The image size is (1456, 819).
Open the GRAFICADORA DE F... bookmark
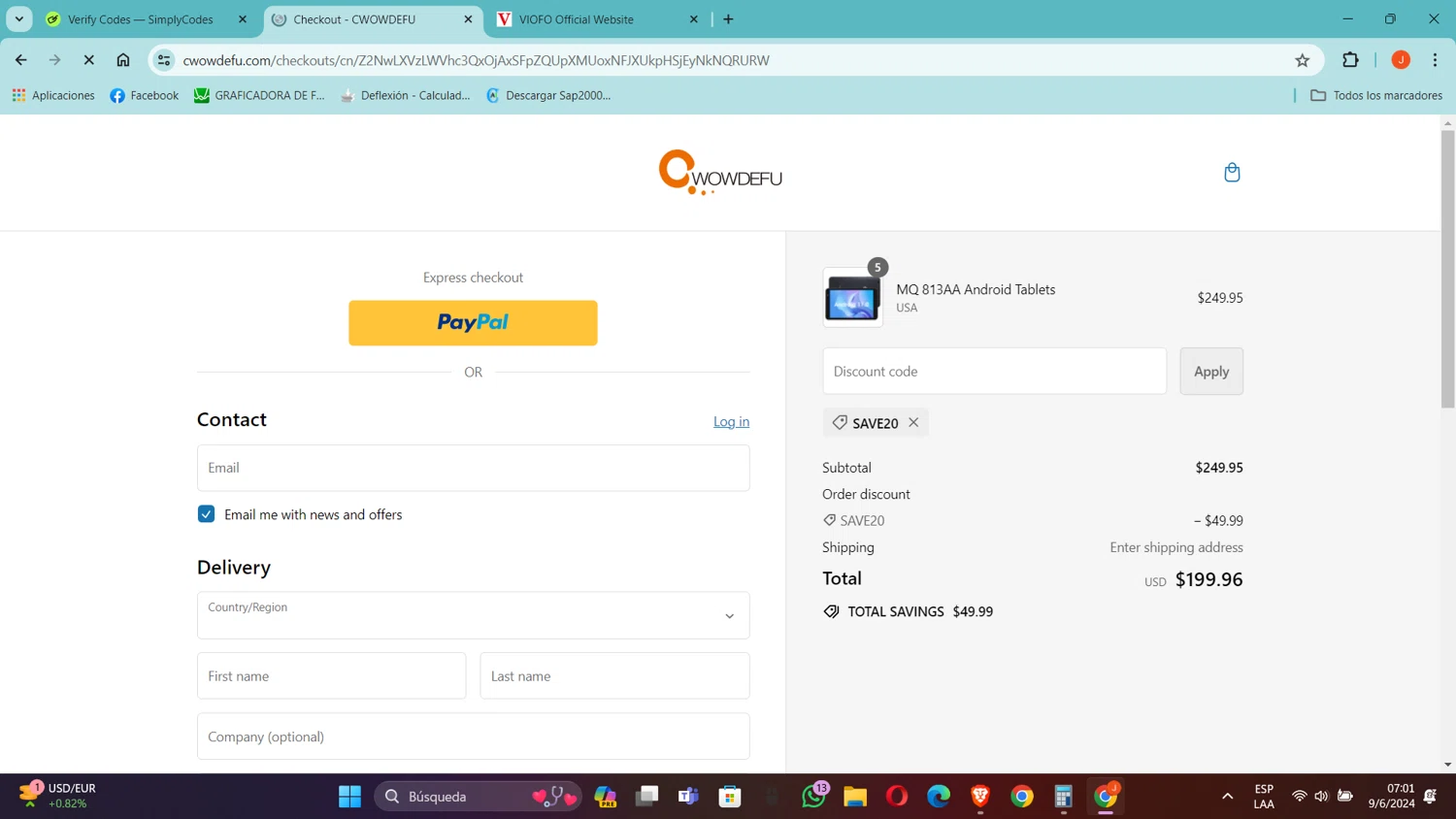(259, 95)
